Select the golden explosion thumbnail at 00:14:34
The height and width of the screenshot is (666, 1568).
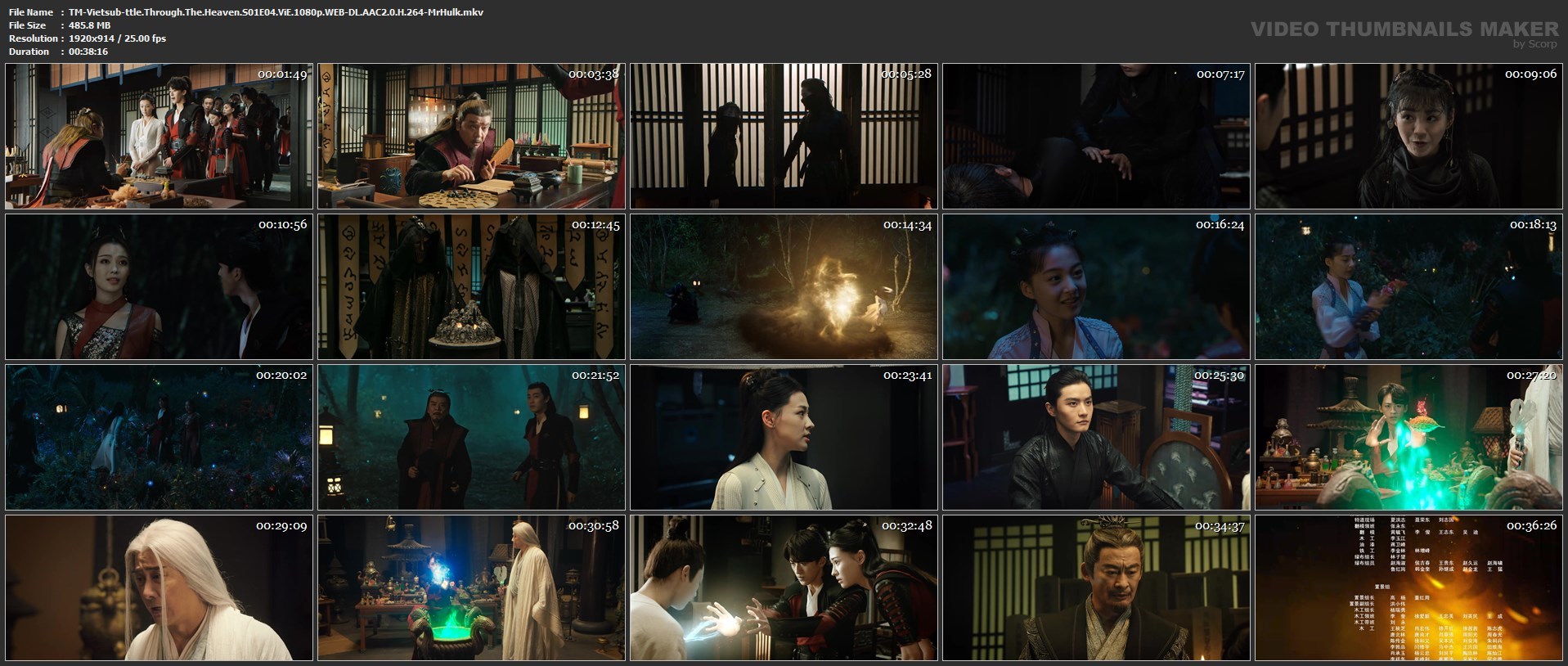coord(784,286)
